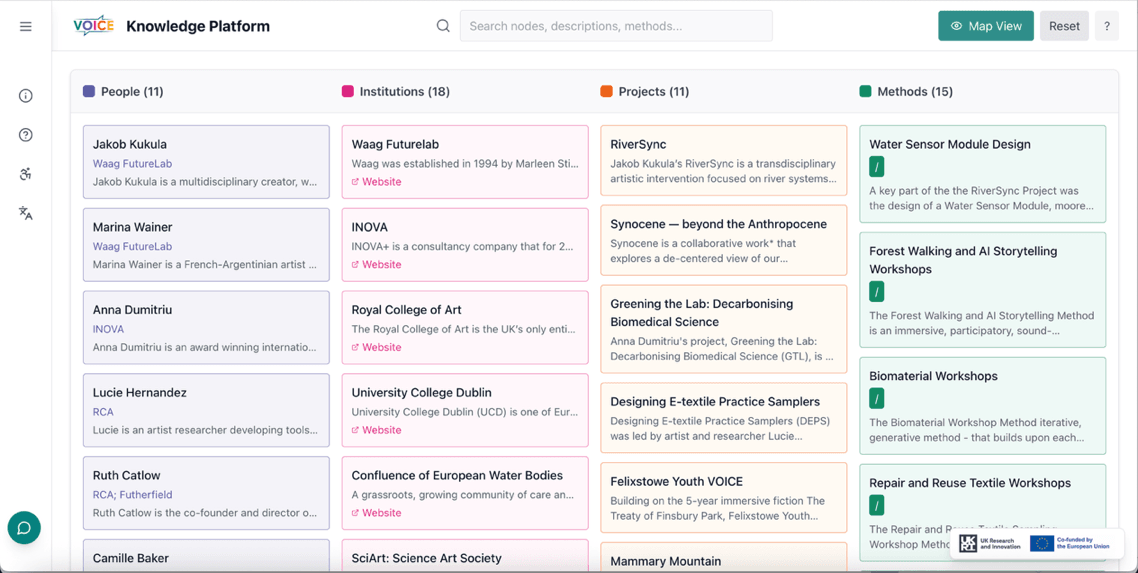The height and width of the screenshot is (573, 1138).
Task: Open Repair and Reuse Textile Workshops title
Action: tap(970, 482)
